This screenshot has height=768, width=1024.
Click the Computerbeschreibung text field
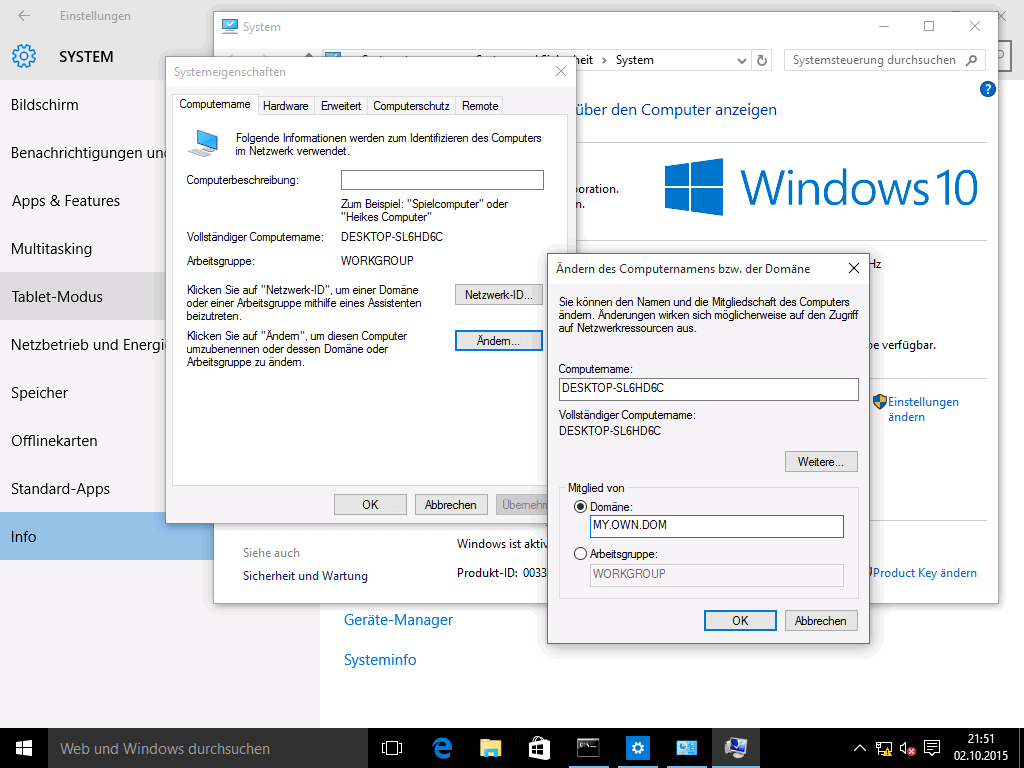(x=442, y=180)
